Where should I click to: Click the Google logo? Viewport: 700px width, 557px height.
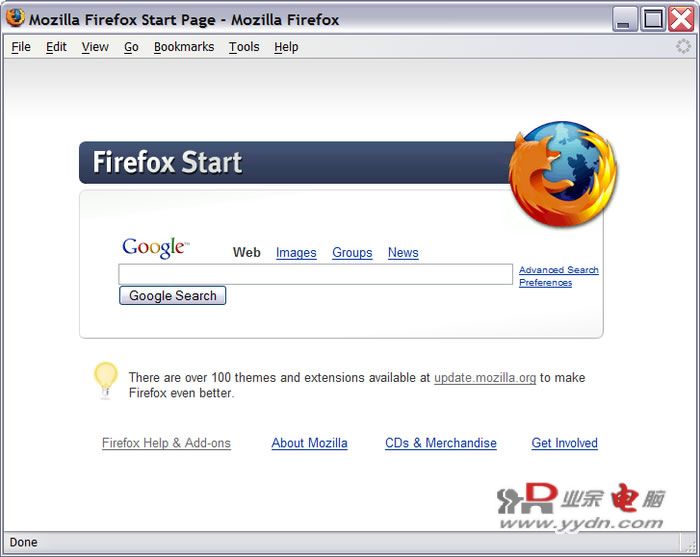[155, 248]
